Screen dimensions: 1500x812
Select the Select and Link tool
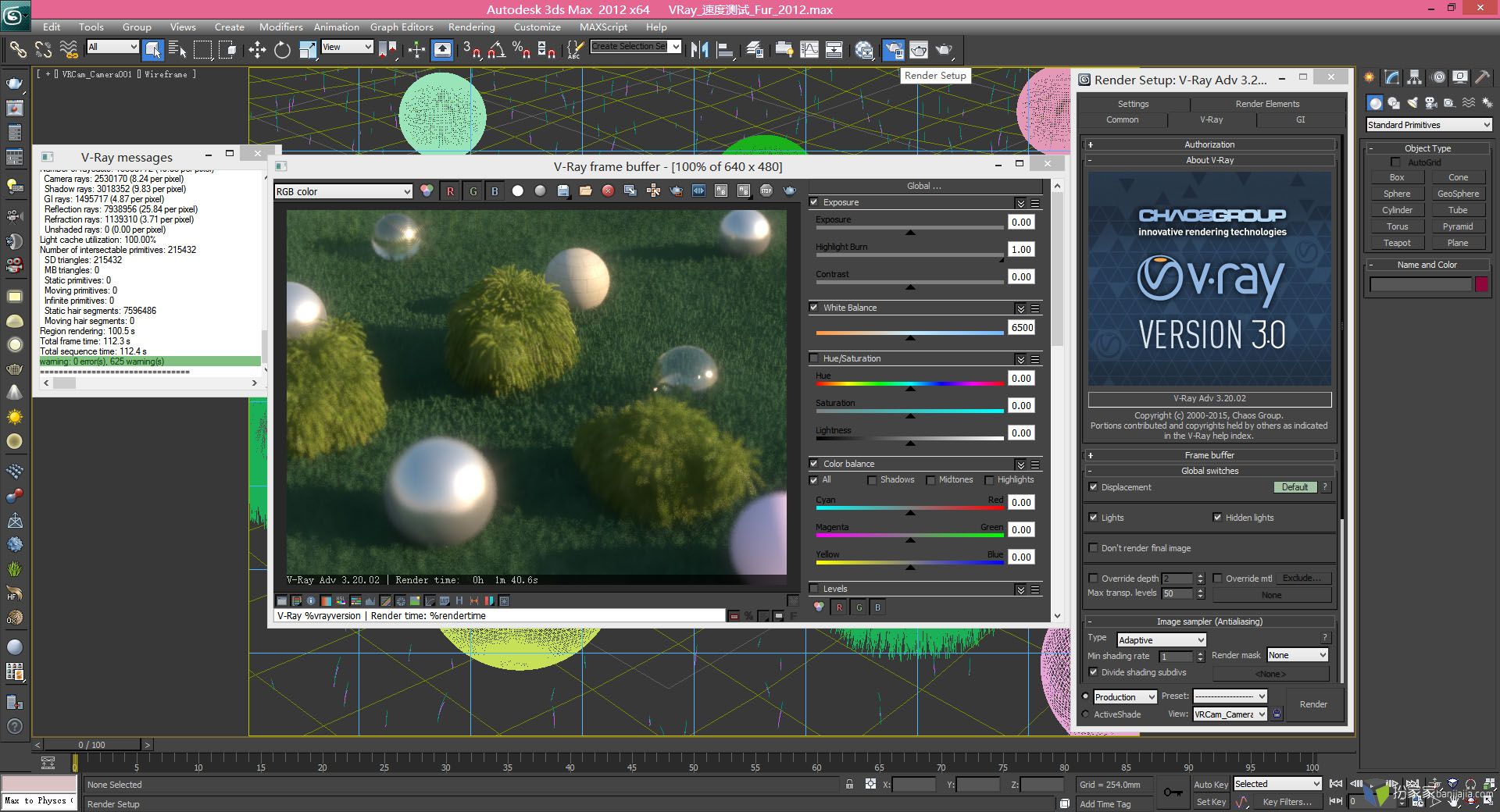point(17,49)
